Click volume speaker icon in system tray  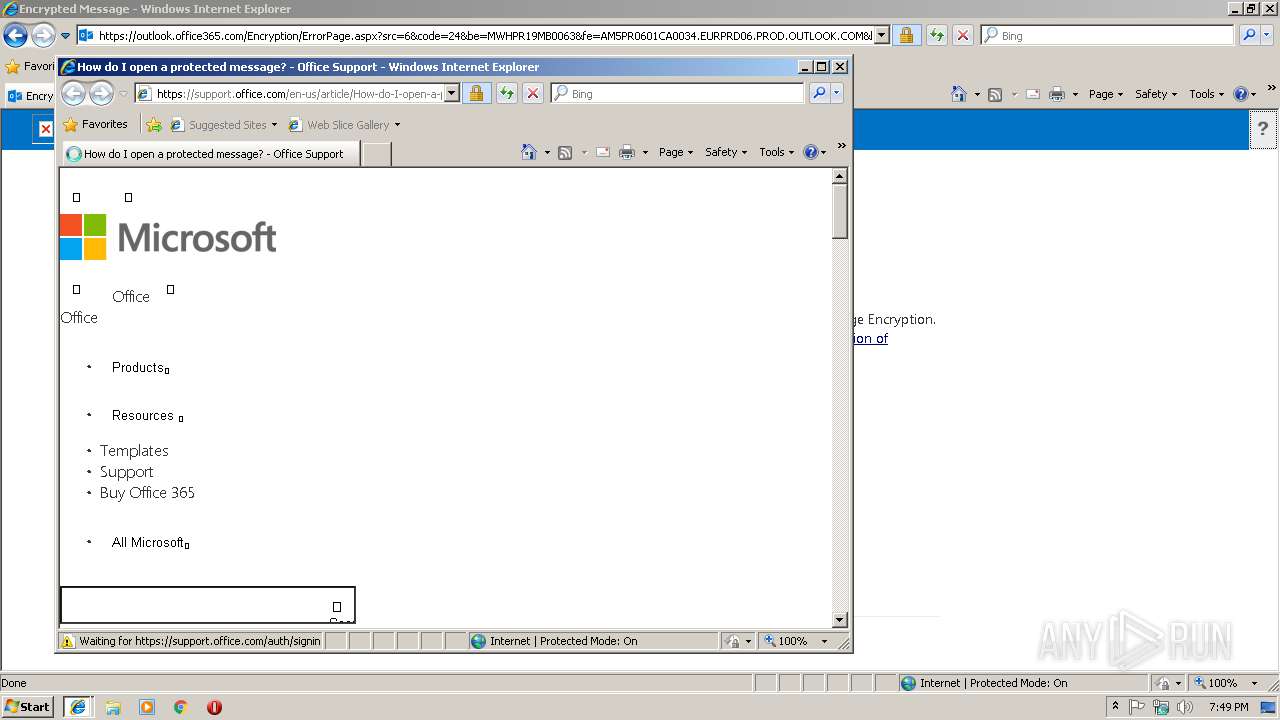[x=1185, y=707]
